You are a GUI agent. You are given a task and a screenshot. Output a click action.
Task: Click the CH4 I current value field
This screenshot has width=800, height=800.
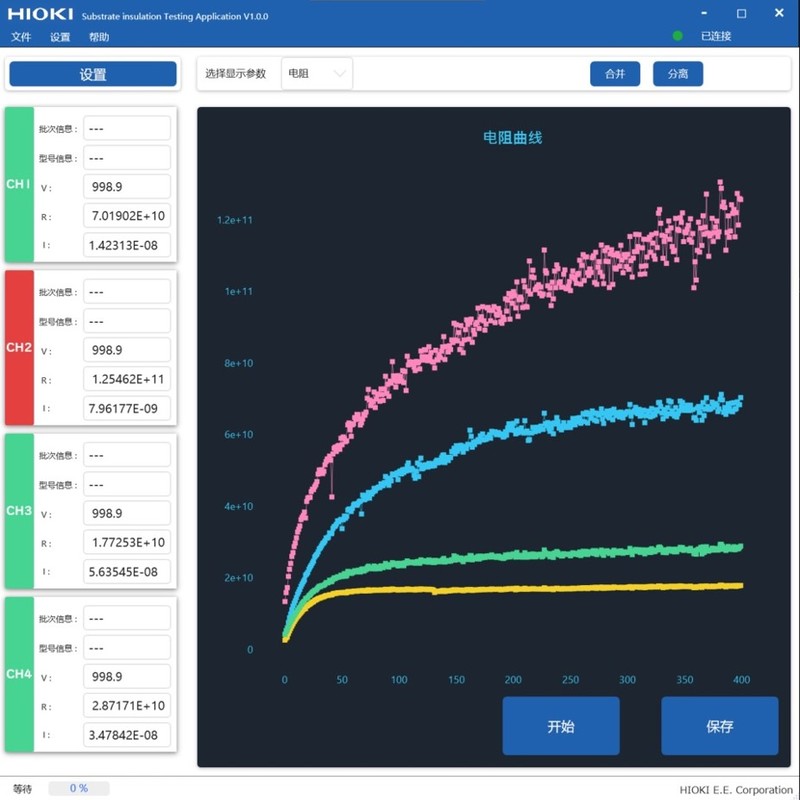click(x=126, y=735)
